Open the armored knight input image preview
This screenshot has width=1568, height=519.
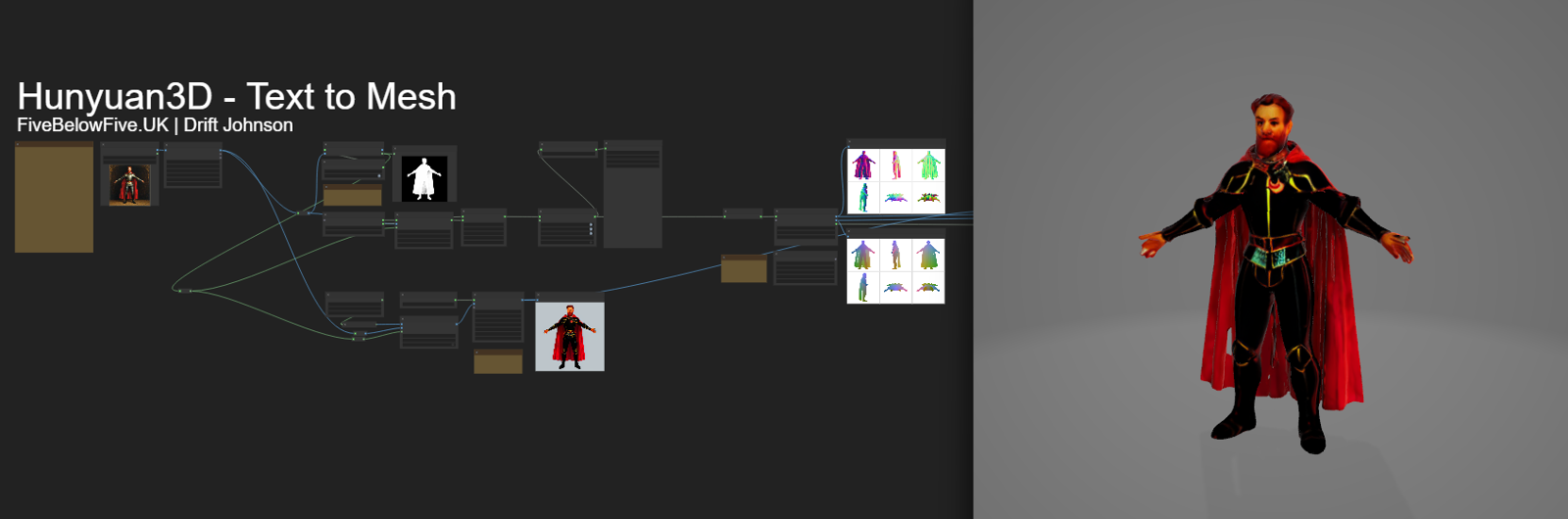click(129, 184)
